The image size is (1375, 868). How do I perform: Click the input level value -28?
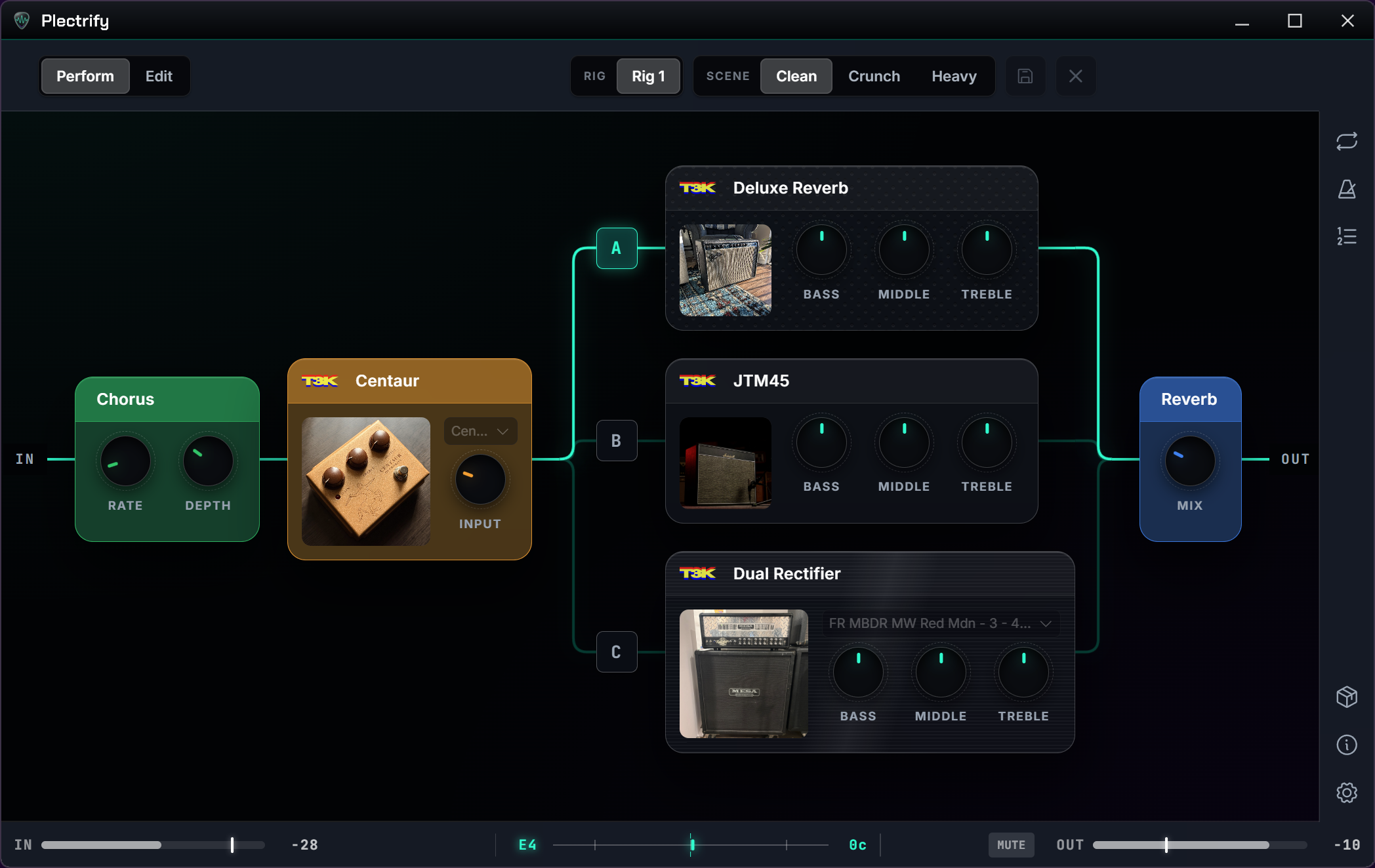tap(305, 845)
